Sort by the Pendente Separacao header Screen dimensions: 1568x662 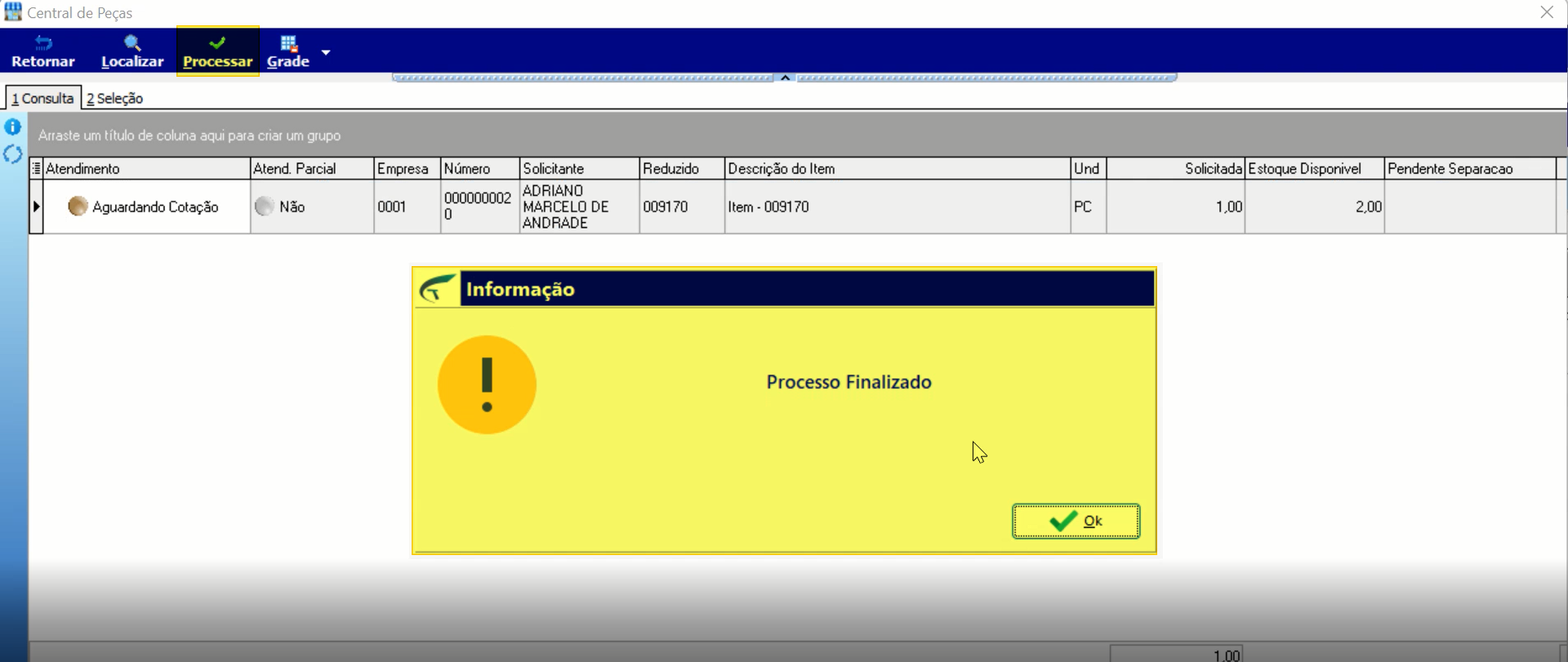coord(1470,168)
